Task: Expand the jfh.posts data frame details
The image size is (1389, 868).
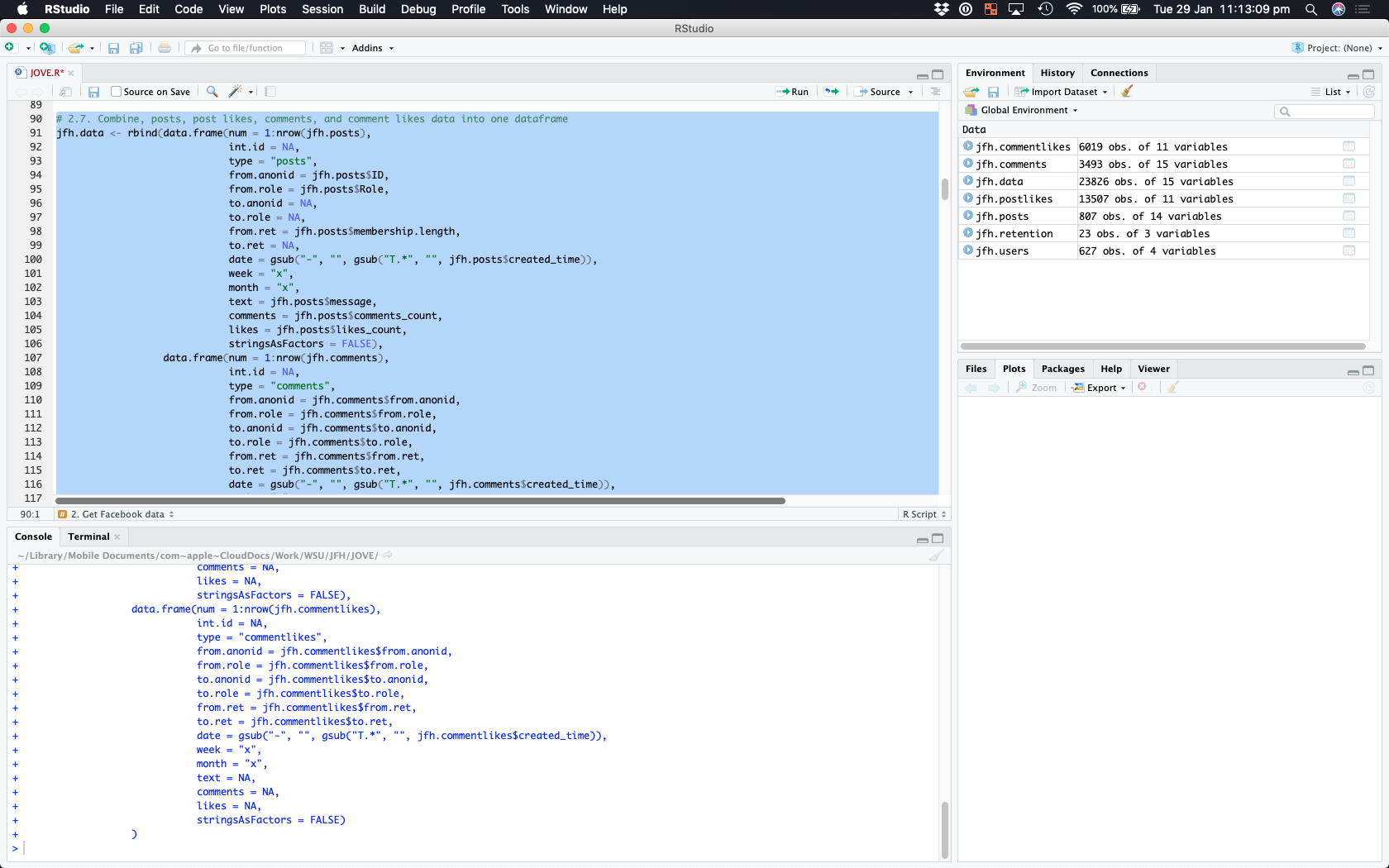Action: click(968, 217)
